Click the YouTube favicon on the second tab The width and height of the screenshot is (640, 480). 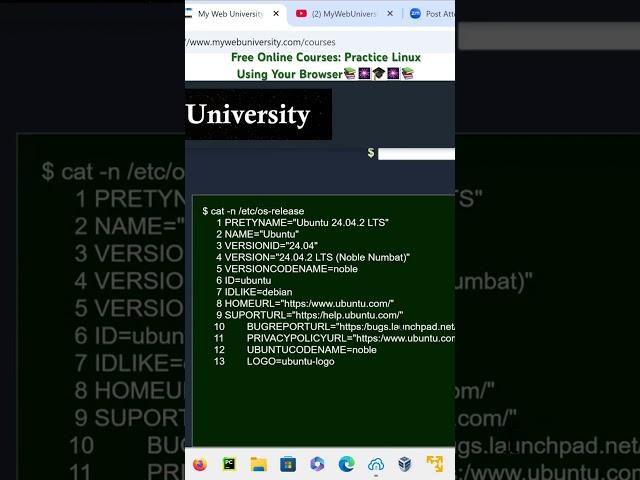(x=301, y=13)
